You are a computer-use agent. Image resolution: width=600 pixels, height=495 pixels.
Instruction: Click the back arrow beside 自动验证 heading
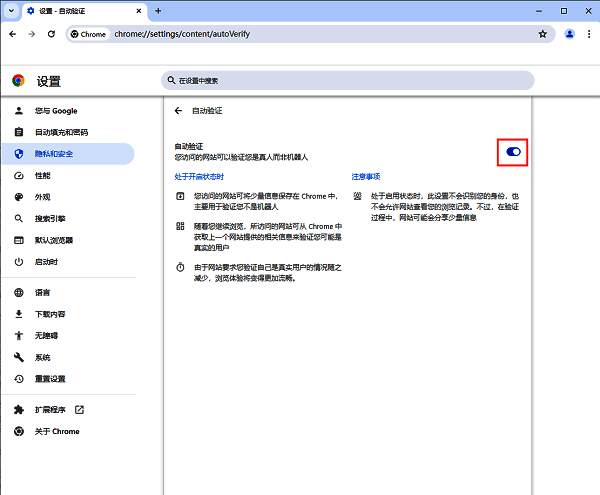(x=178, y=111)
